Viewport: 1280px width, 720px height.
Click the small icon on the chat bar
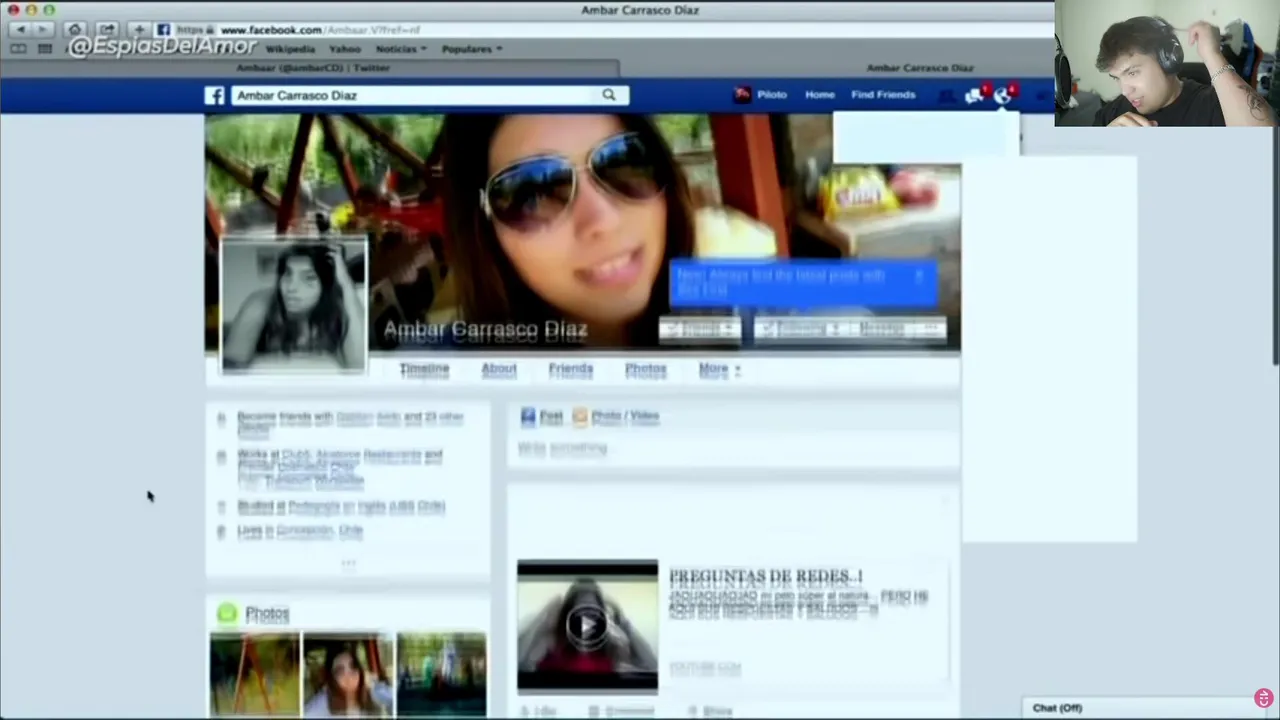click(x=1264, y=698)
